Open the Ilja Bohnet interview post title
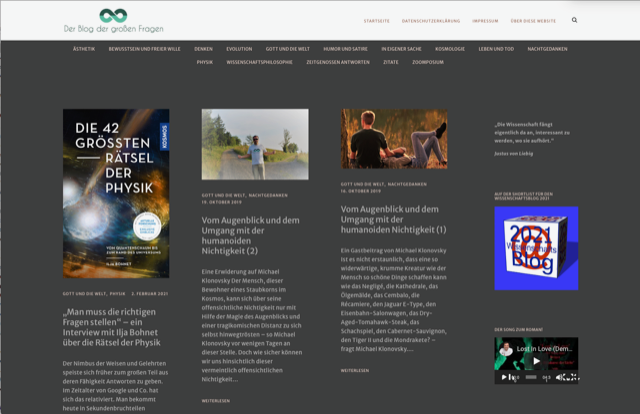The image size is (640, 414). pos(111,327)
